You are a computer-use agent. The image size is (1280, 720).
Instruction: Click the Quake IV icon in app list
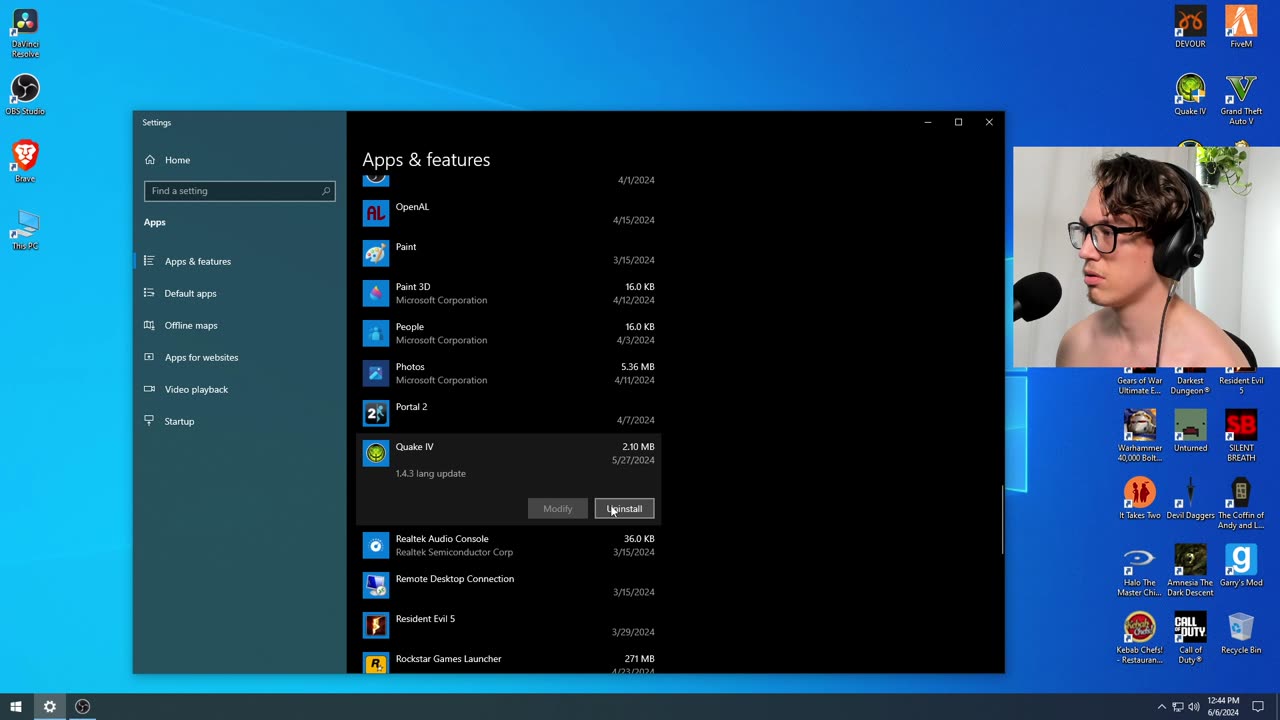coord(375,453)
